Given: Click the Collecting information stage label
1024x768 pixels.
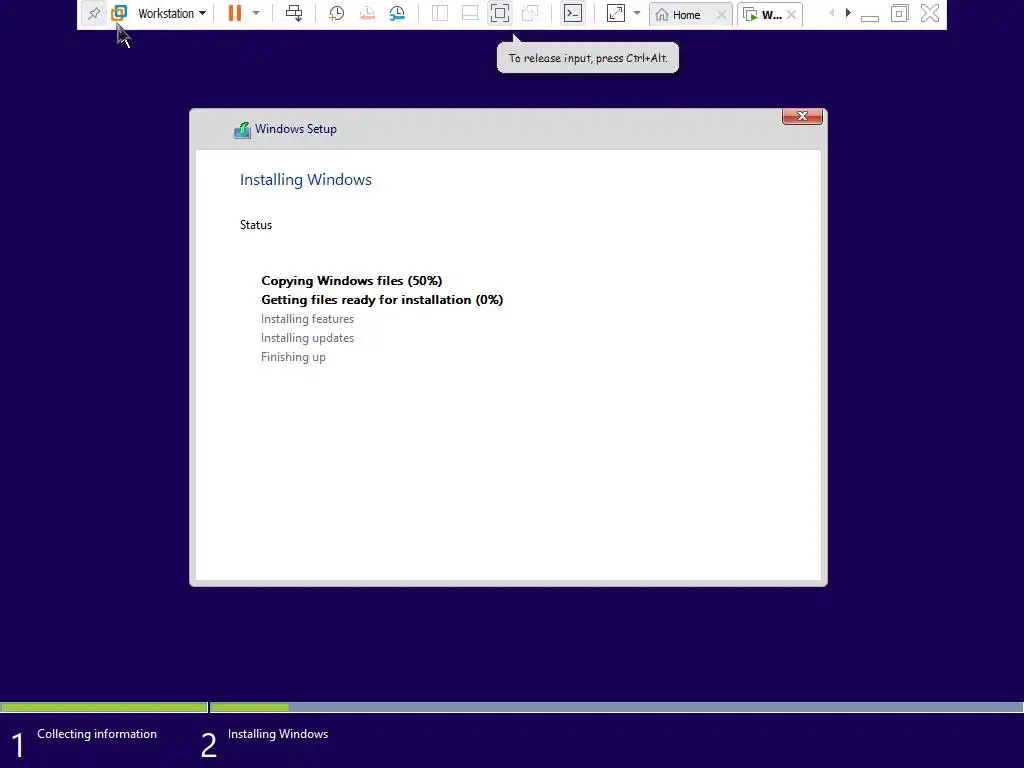Looking at the screenshot, I should coord(97,734).
